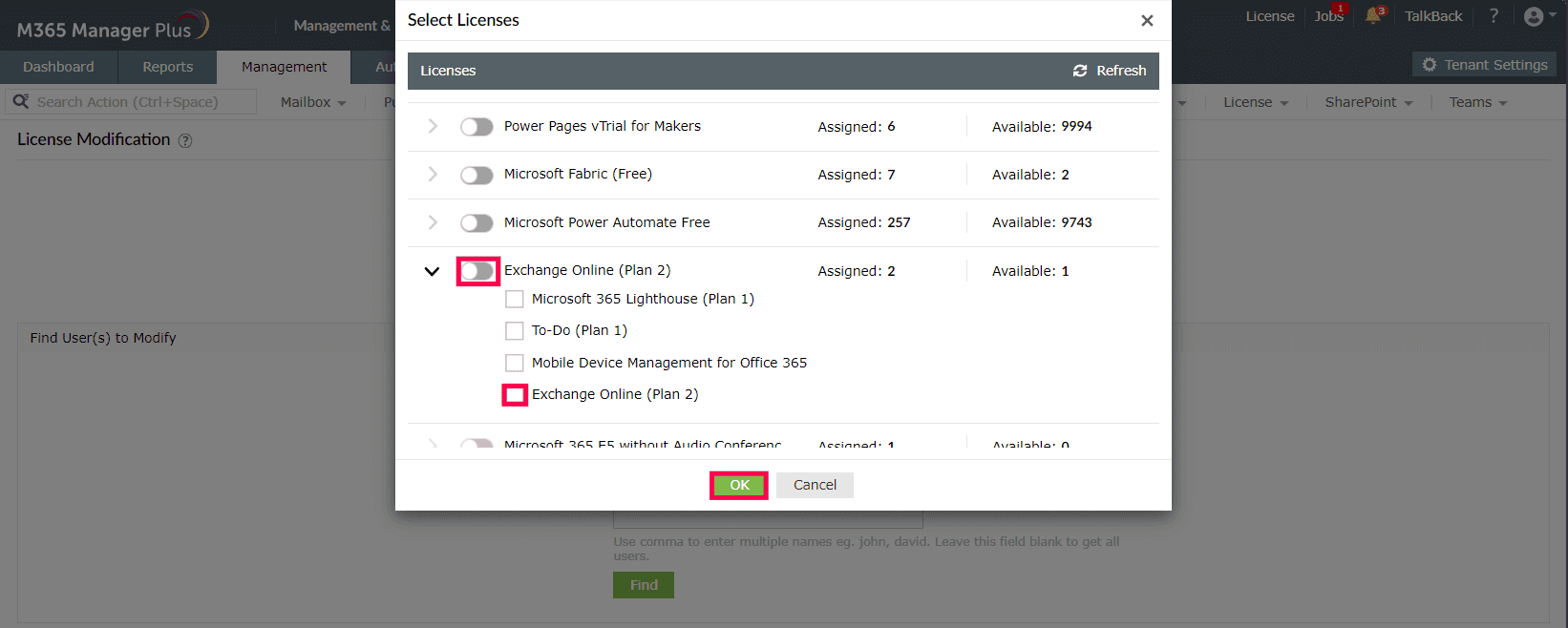Open the License link in top bar
This screenshot has height=628, width=1568.
1270,16
